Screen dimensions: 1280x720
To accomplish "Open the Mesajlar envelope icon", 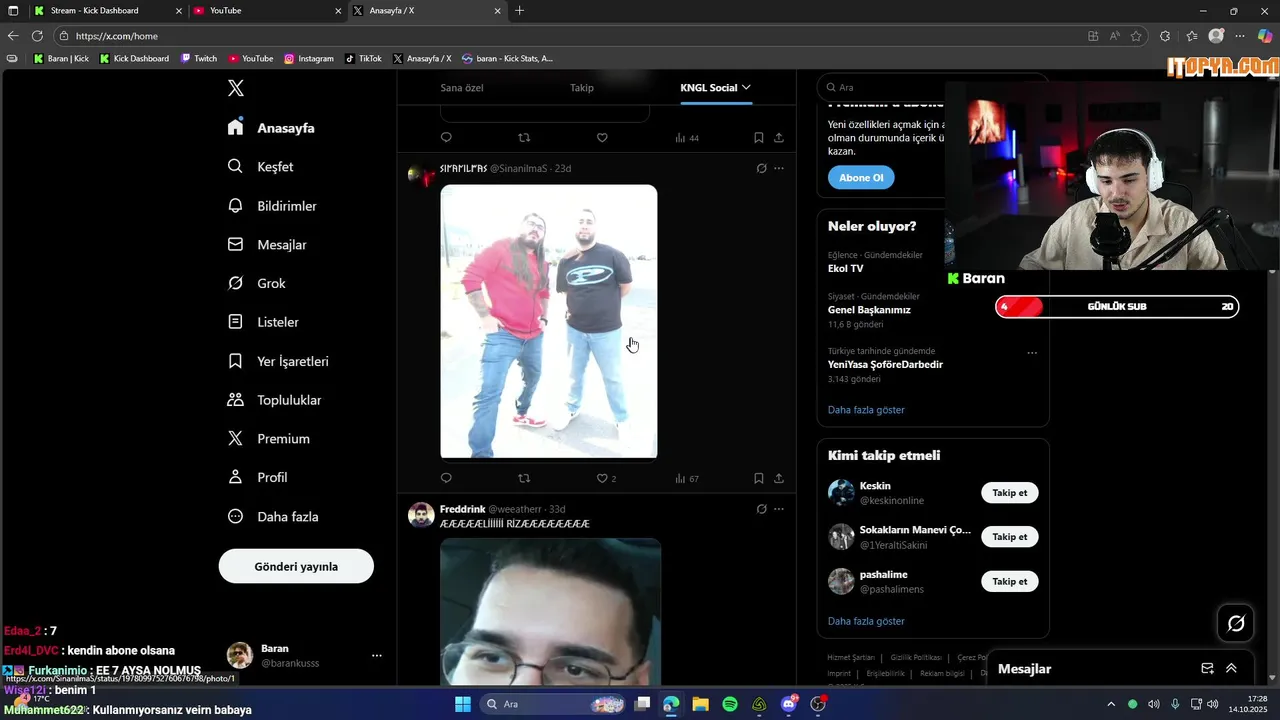I will (235, 244).
